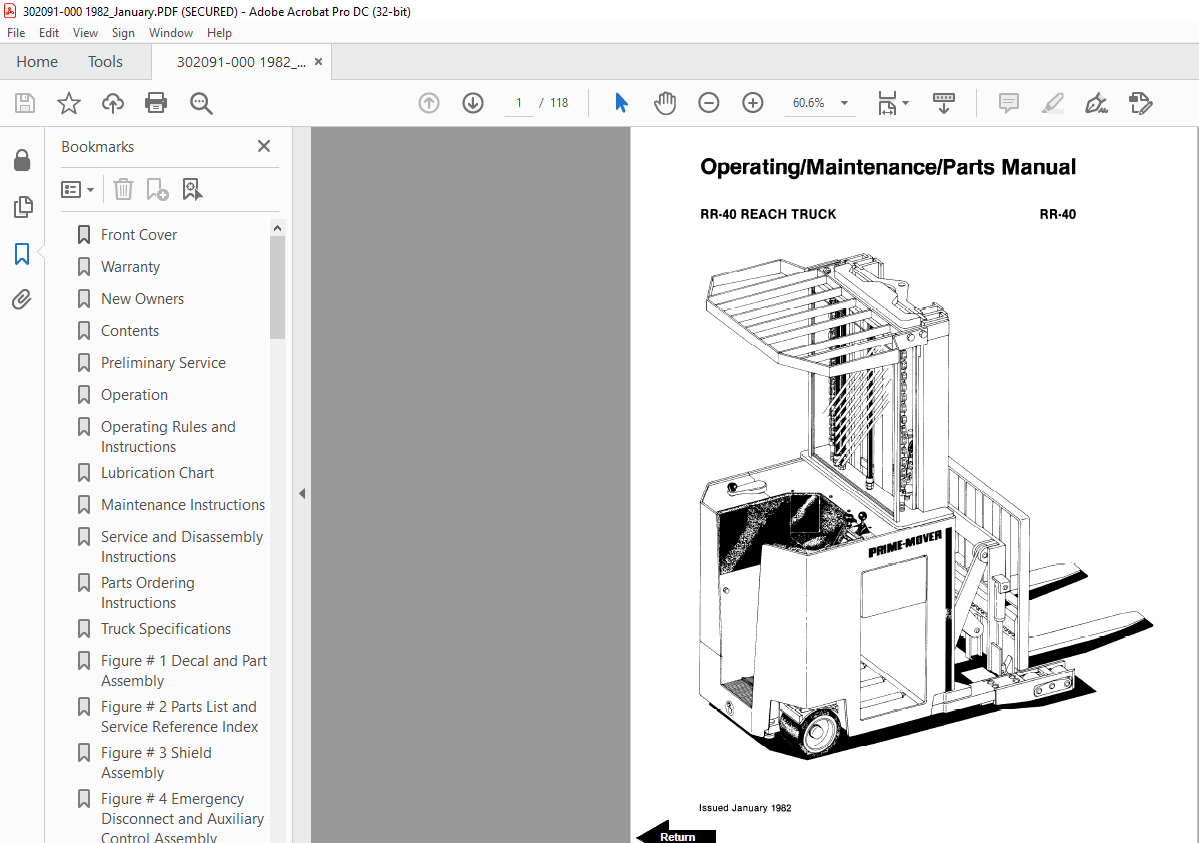
Task: Open the Help menu
Action: pos(219,33)
